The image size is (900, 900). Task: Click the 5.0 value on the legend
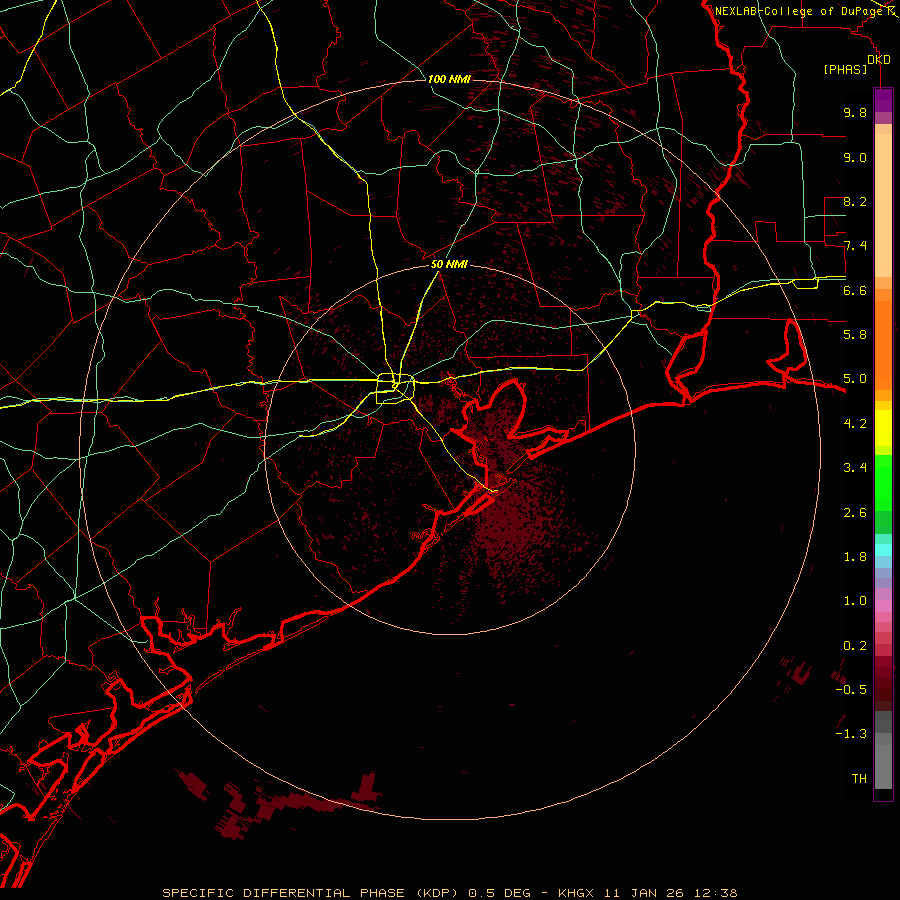(x=855, y=379)
